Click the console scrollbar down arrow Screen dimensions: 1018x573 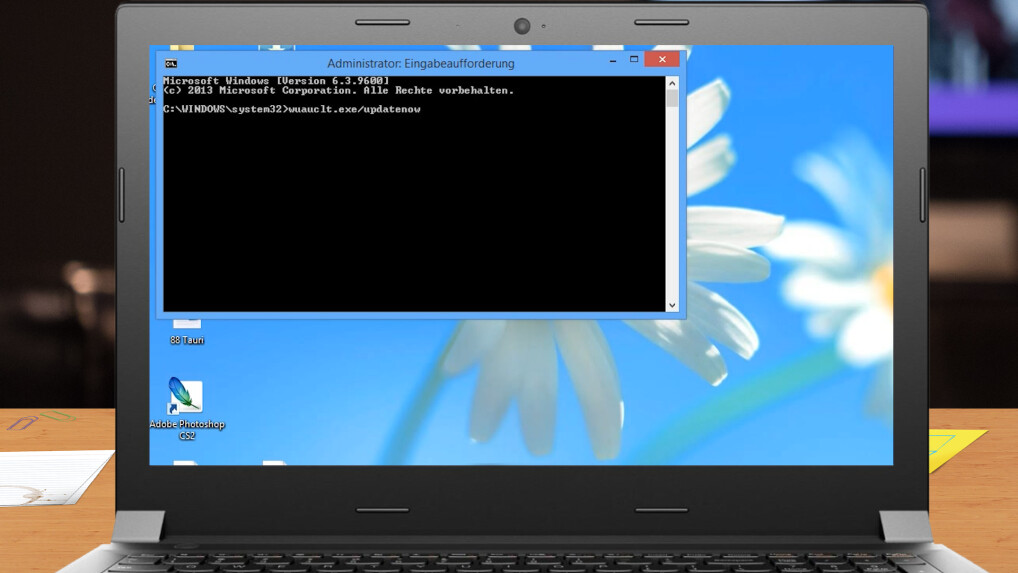672,305
